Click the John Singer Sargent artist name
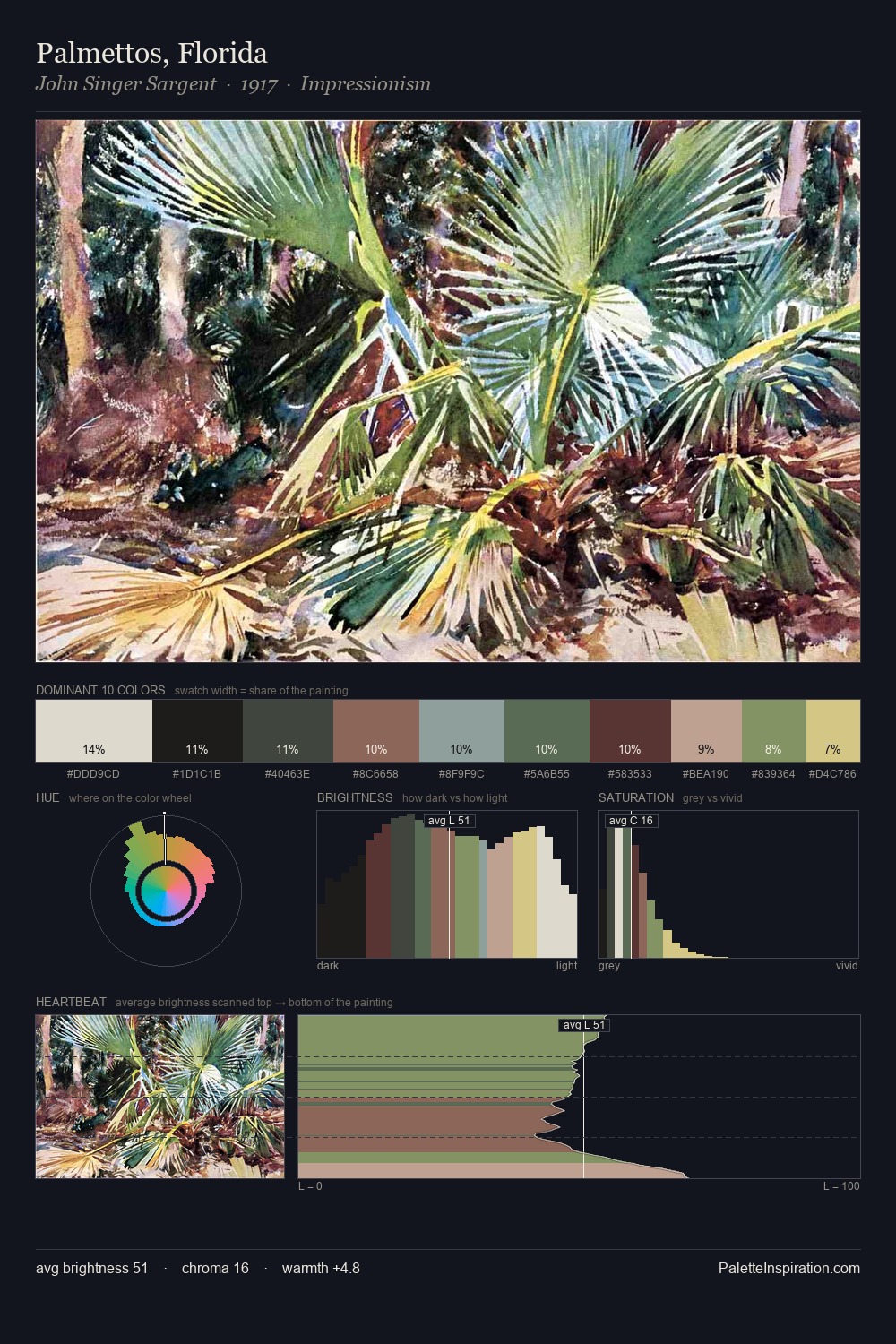Screen dimensions: 896x1344 pos(125,84)
